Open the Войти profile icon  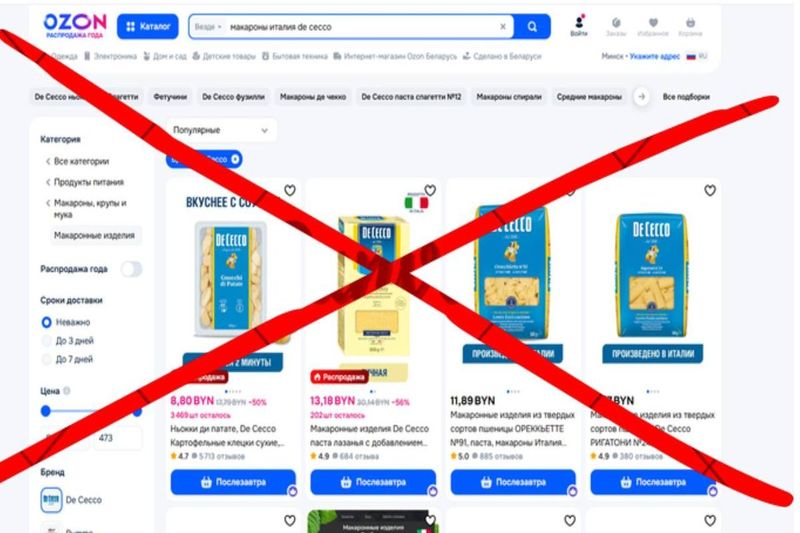tap(579, 26)
